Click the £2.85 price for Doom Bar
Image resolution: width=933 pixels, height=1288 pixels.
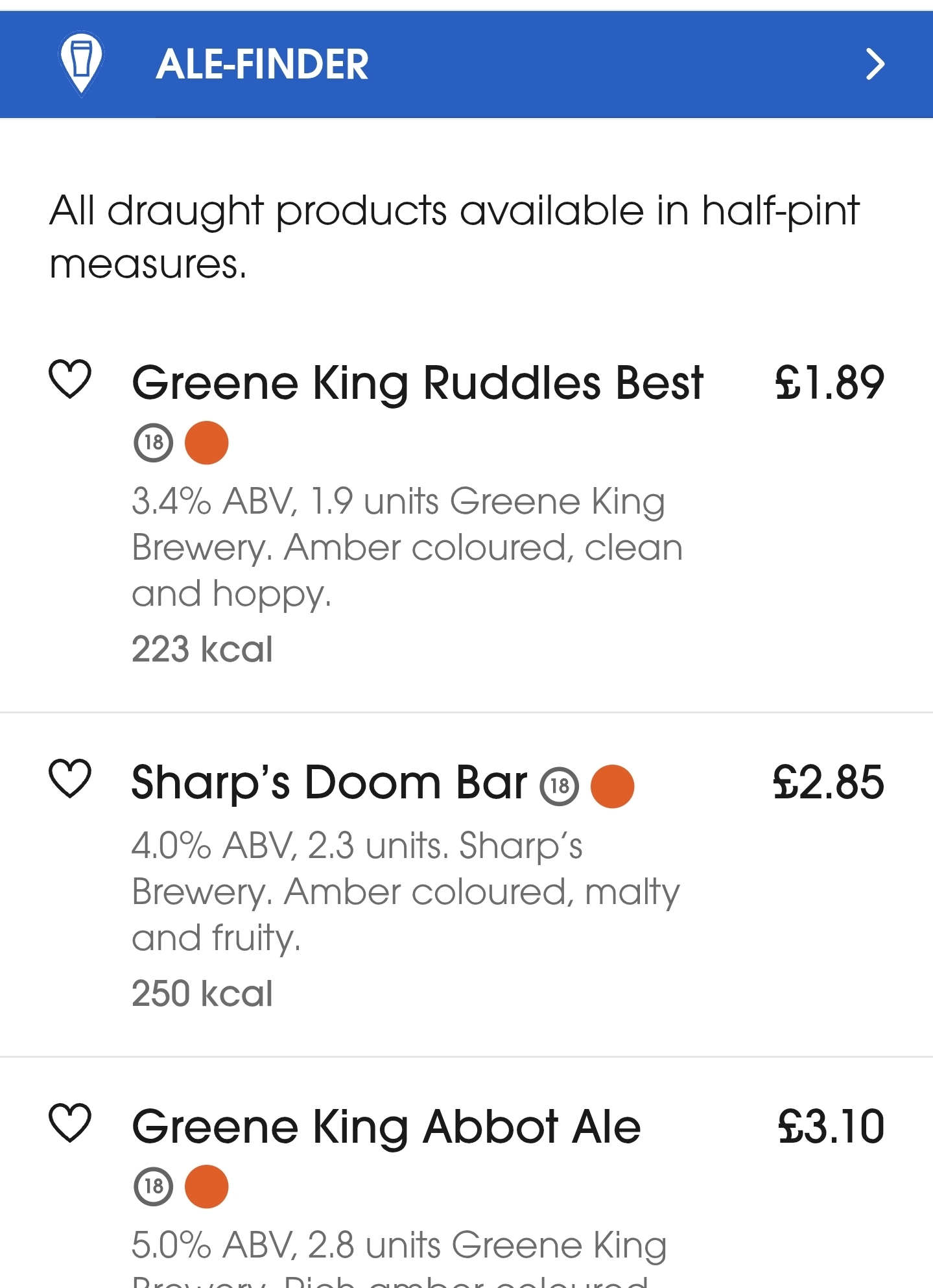[830, 783]
